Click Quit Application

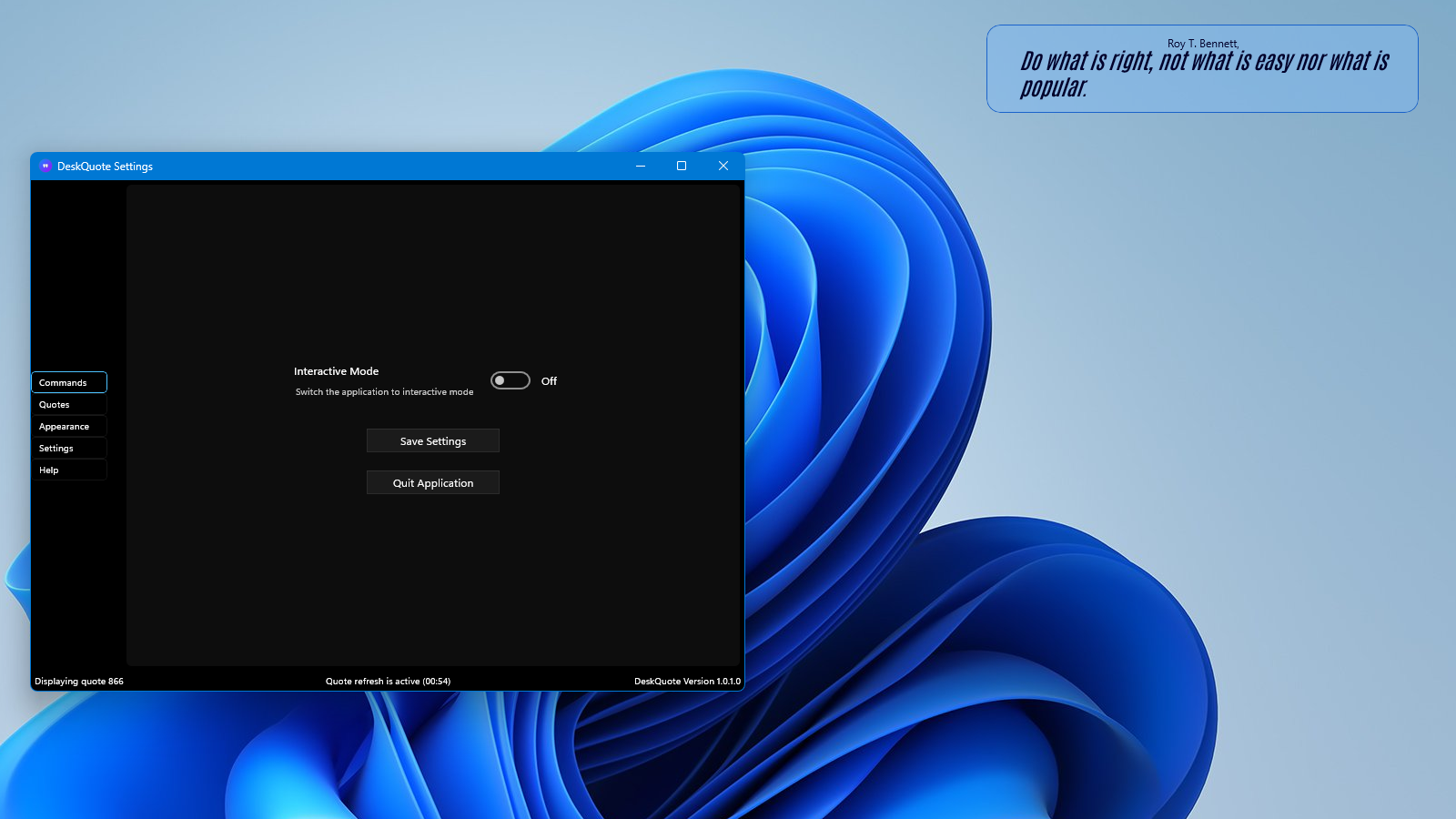coord(432,482)
